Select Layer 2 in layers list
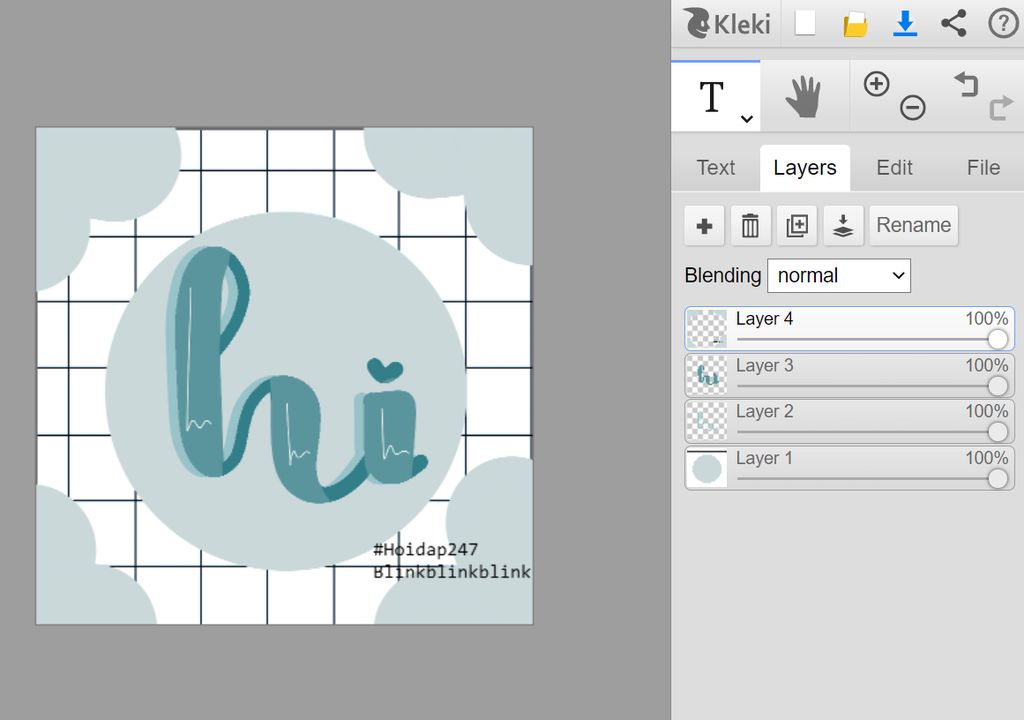 point(849,421)
